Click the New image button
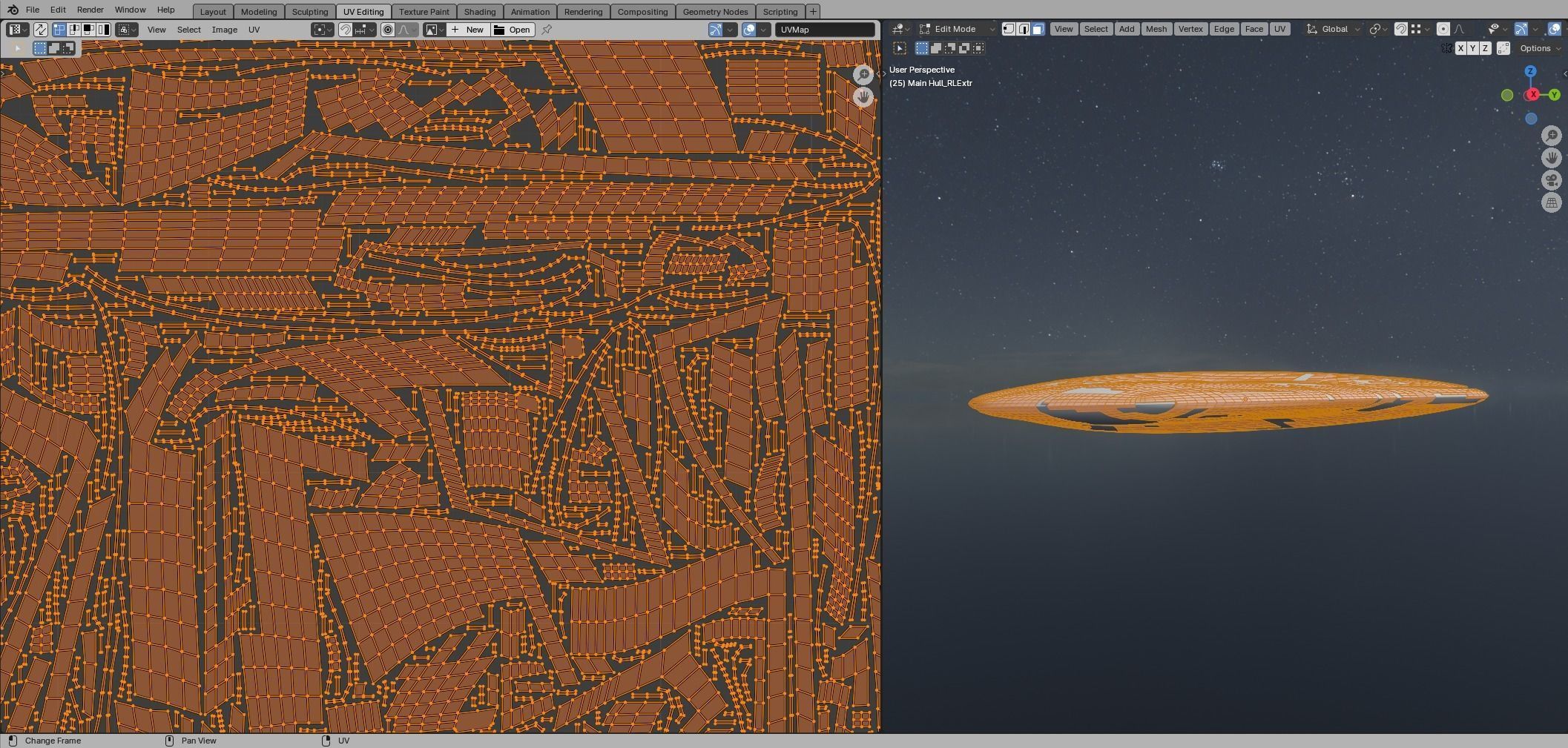 (468, 30)
